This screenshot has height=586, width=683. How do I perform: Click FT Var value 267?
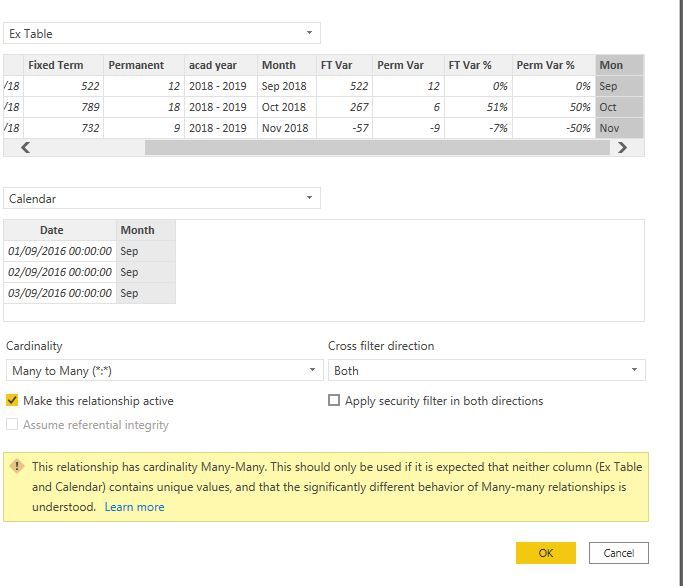click(345, 107)
